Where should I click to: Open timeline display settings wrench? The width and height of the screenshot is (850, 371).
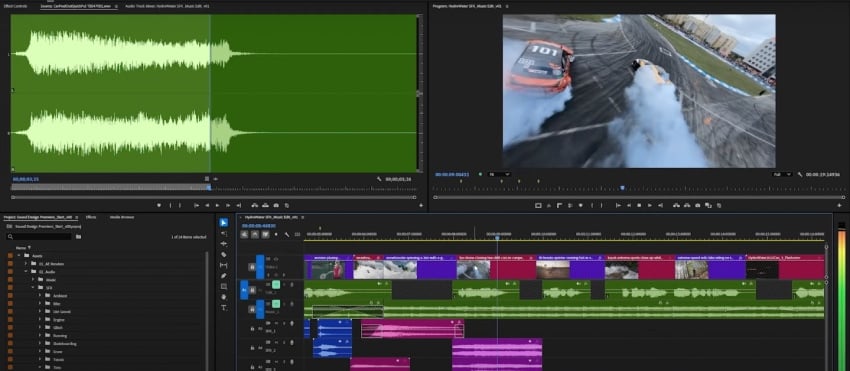[x=287, y=234]
